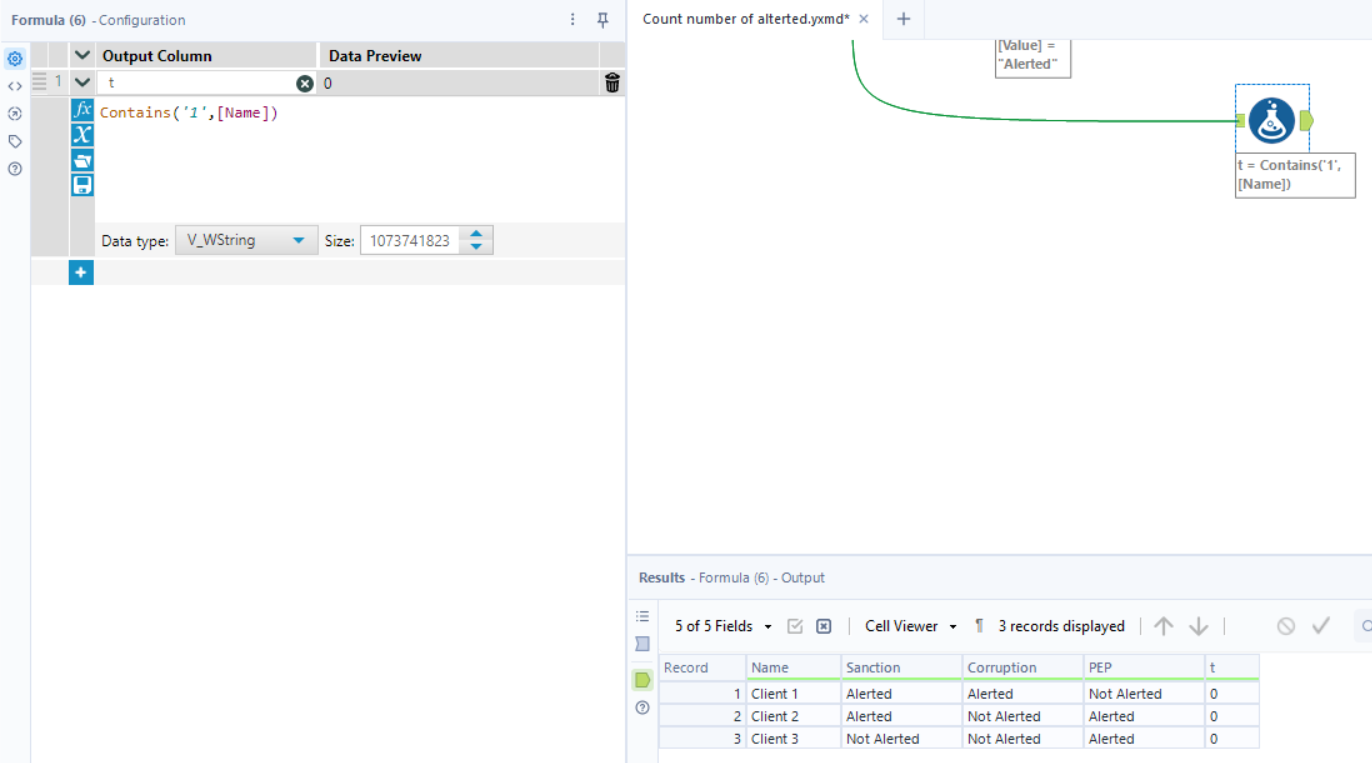Add a new formula with the plus button
The width and height of the screenshot is (1372, 763).
pos(81,271)
